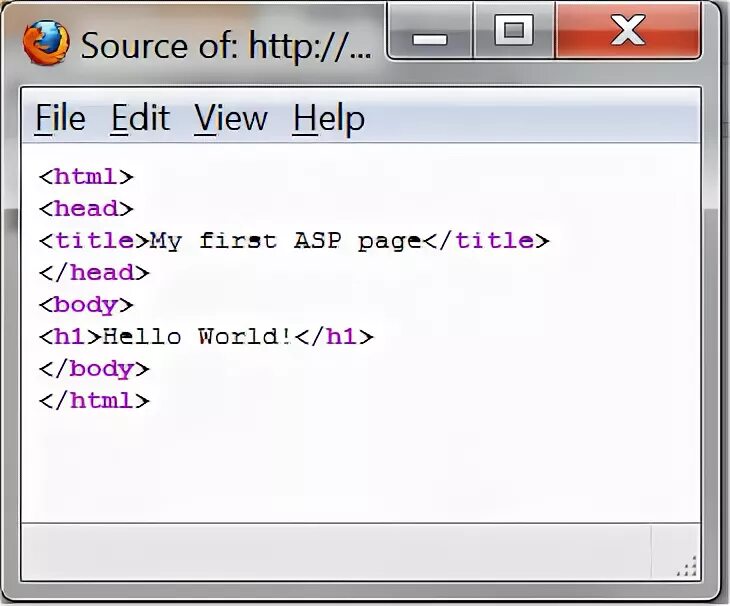Image resolution: width=730 pixels, height=606 pixels.
Task: Click the opening <title> tag
Action: (95, 241)
